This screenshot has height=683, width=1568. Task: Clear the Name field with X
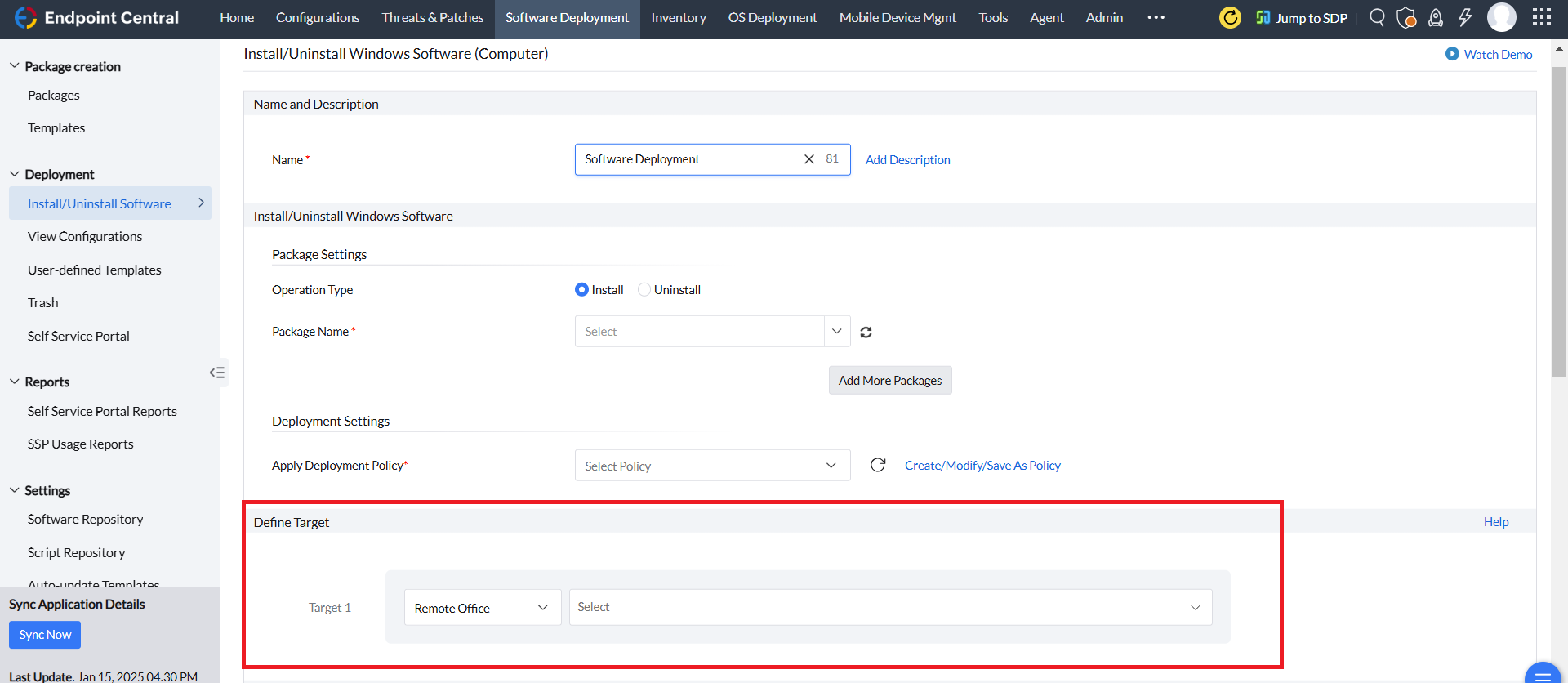tap(809, 159)
